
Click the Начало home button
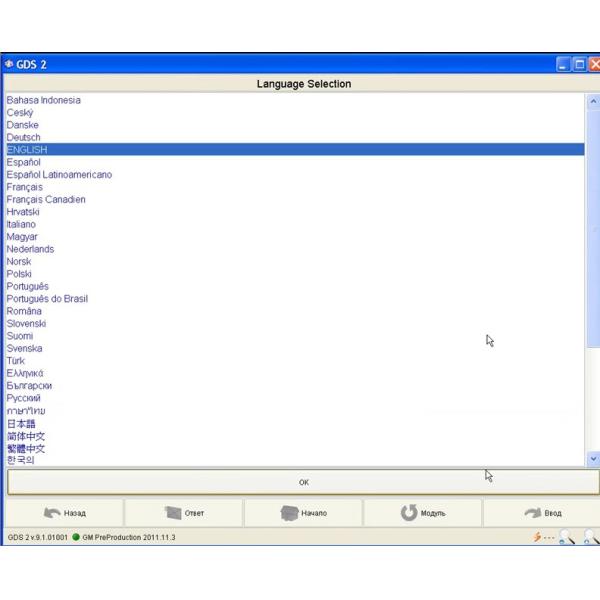point(302,513)
